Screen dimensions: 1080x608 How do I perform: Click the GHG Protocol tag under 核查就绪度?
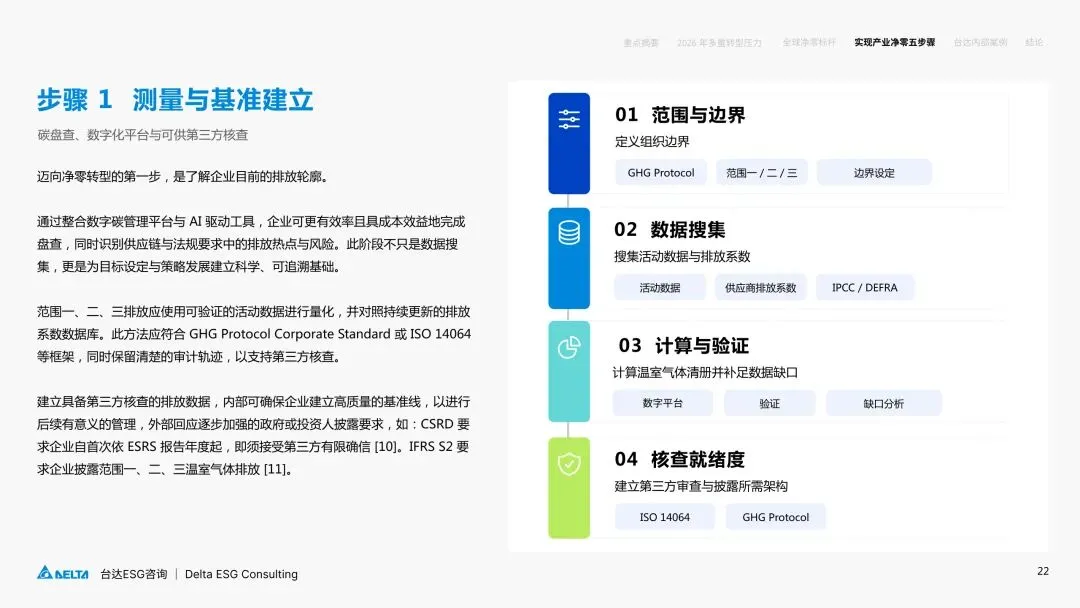click(x=776, y=517)
